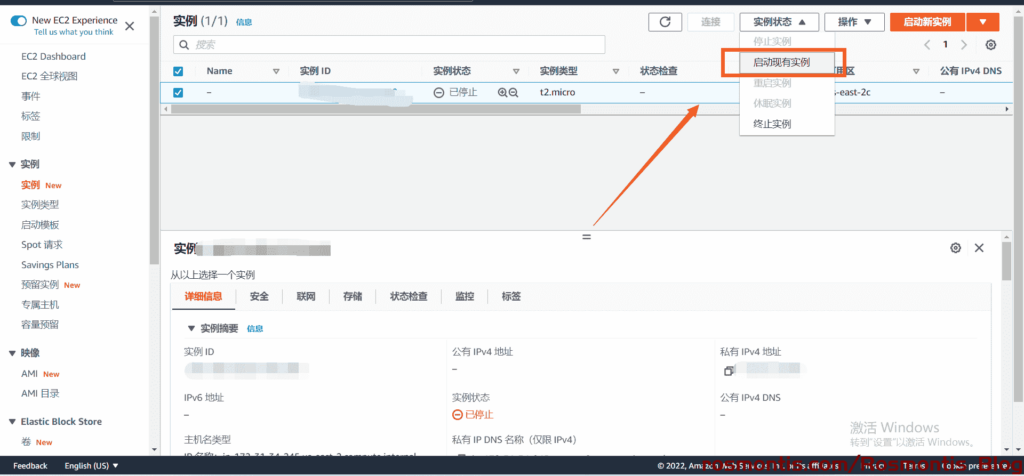
Task: Switch to the 存储 tab
Action: pyautogui.click(x=353, y=296)
